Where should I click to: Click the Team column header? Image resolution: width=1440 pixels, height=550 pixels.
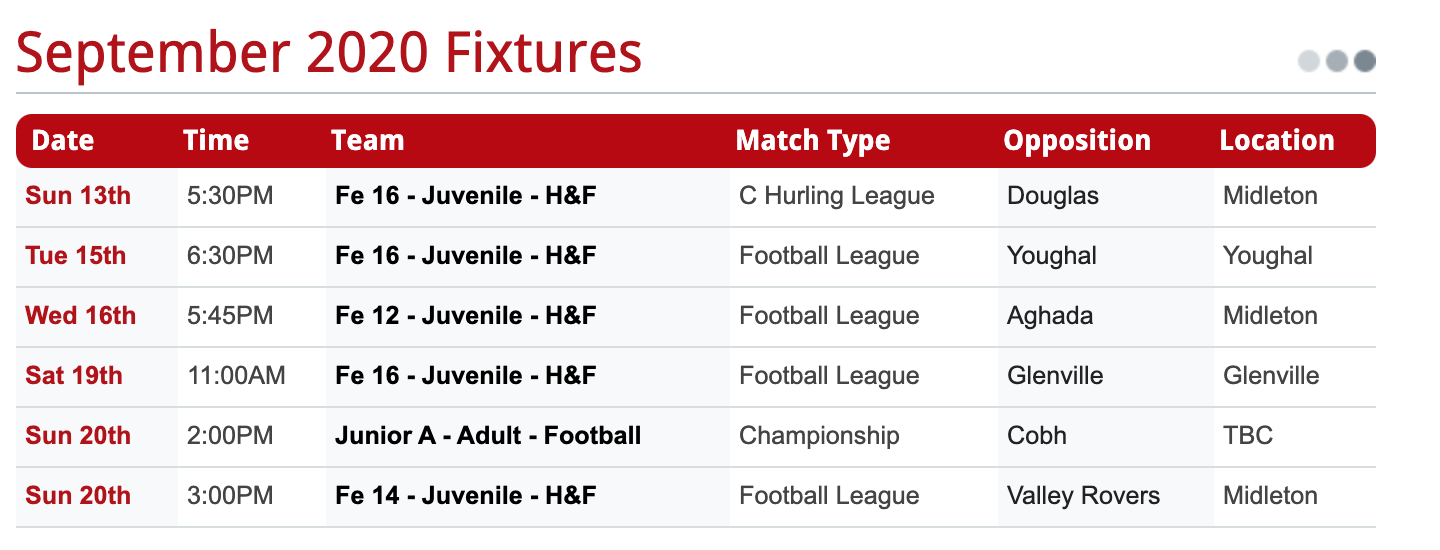pyautogui.click(x=368, y=140)
